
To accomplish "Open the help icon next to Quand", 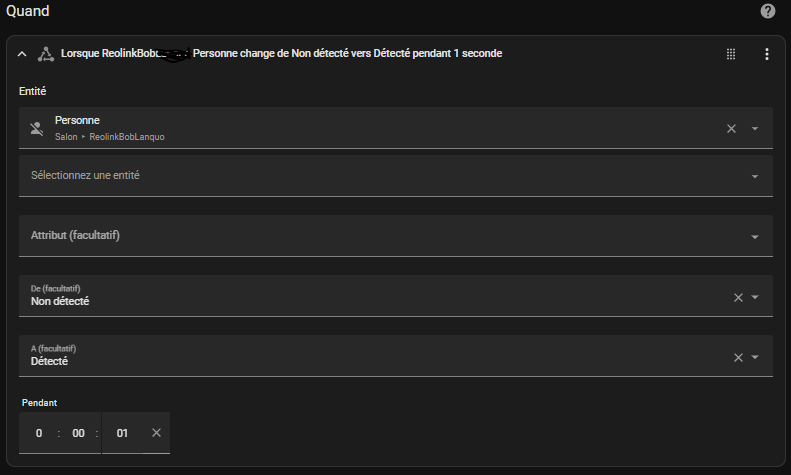I will [767, 11].
